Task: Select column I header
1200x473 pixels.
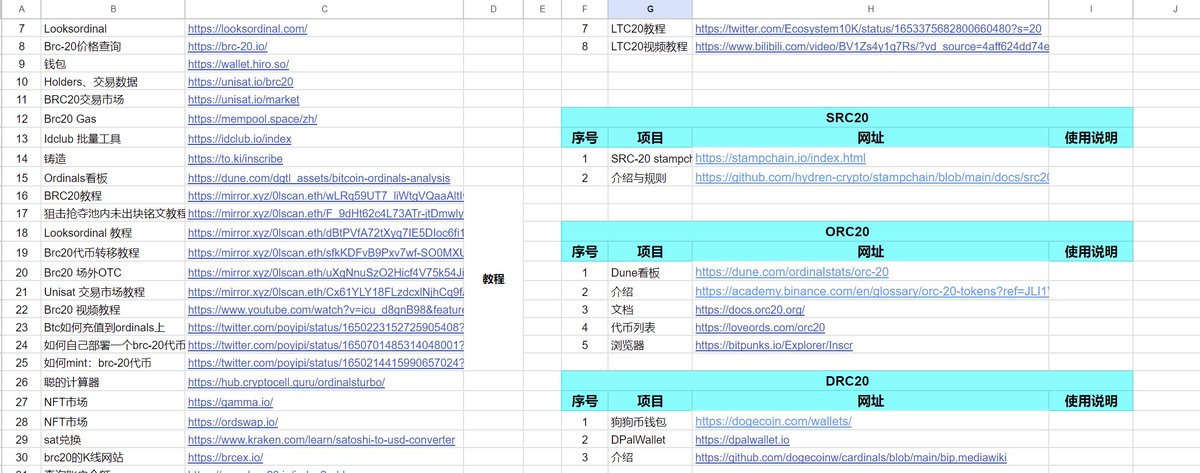Action: click(1091, 9)
